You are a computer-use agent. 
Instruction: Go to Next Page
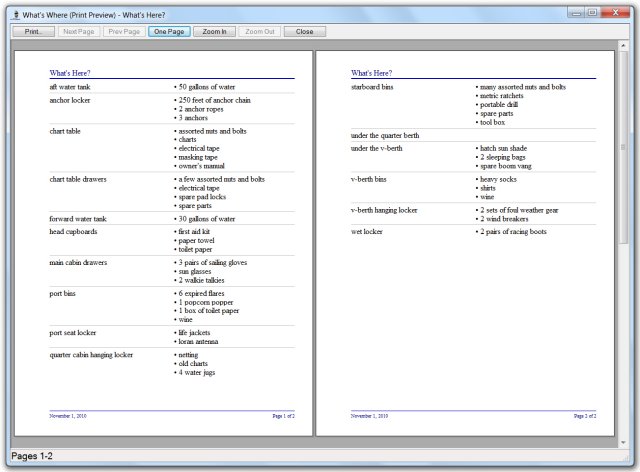77,32
